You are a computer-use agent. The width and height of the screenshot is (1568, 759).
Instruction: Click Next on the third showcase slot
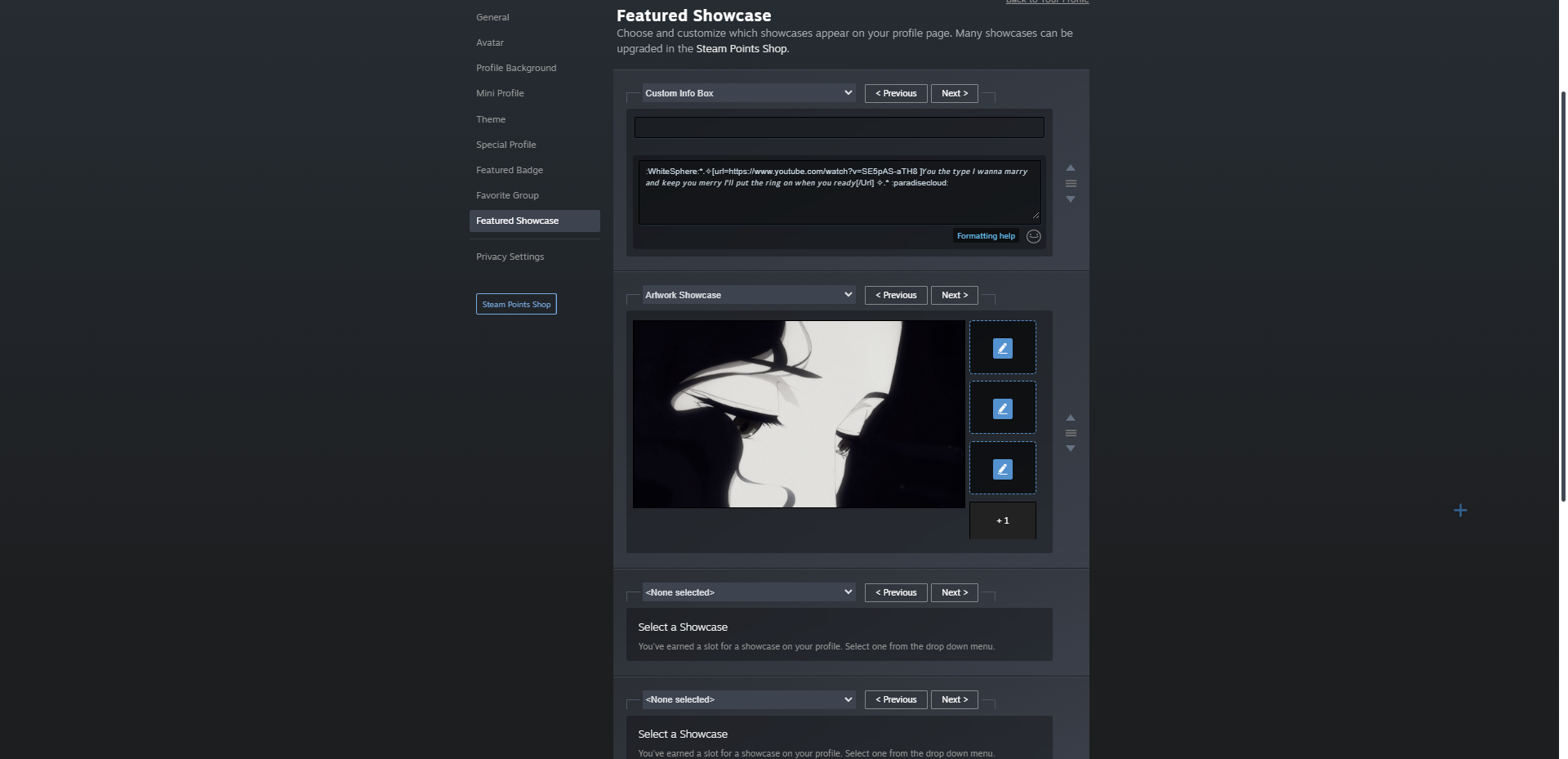954,592
